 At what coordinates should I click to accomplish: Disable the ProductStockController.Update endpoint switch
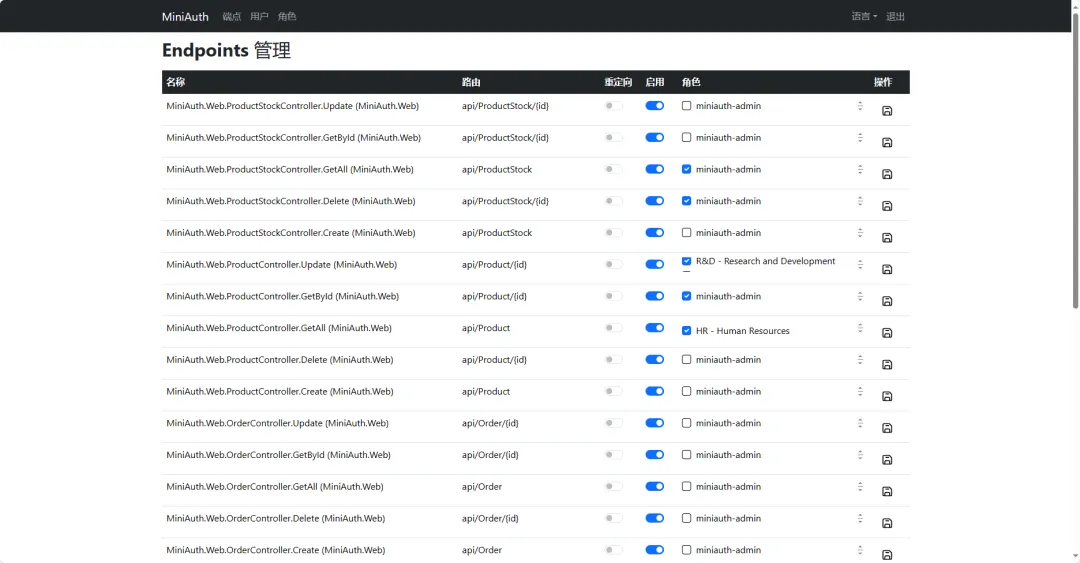654,105
